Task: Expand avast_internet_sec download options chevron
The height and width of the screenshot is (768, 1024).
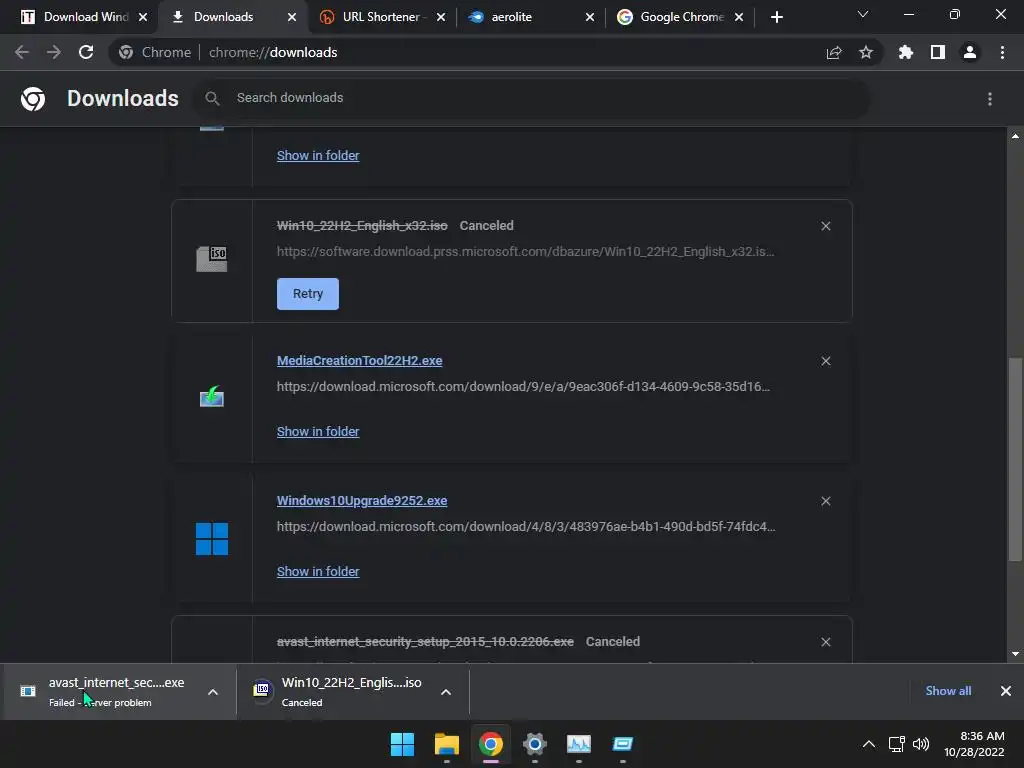Action: point(213,692)
